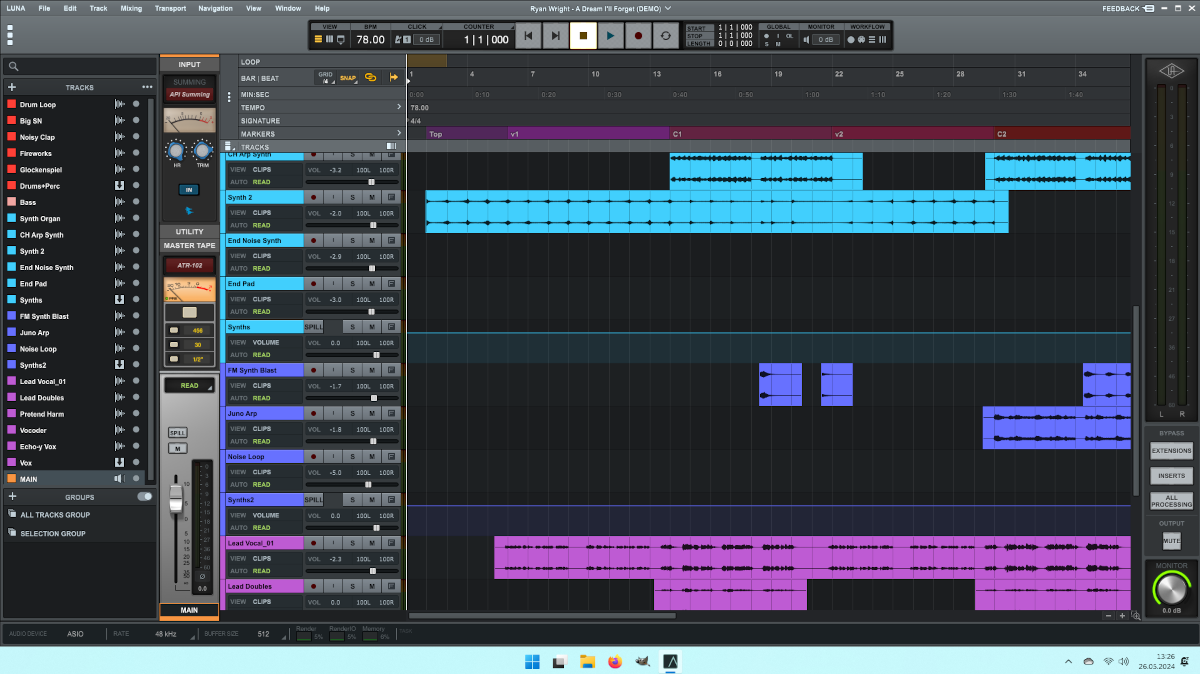
Task: Click the return-to-start transport button
Action: pos(528,37)
